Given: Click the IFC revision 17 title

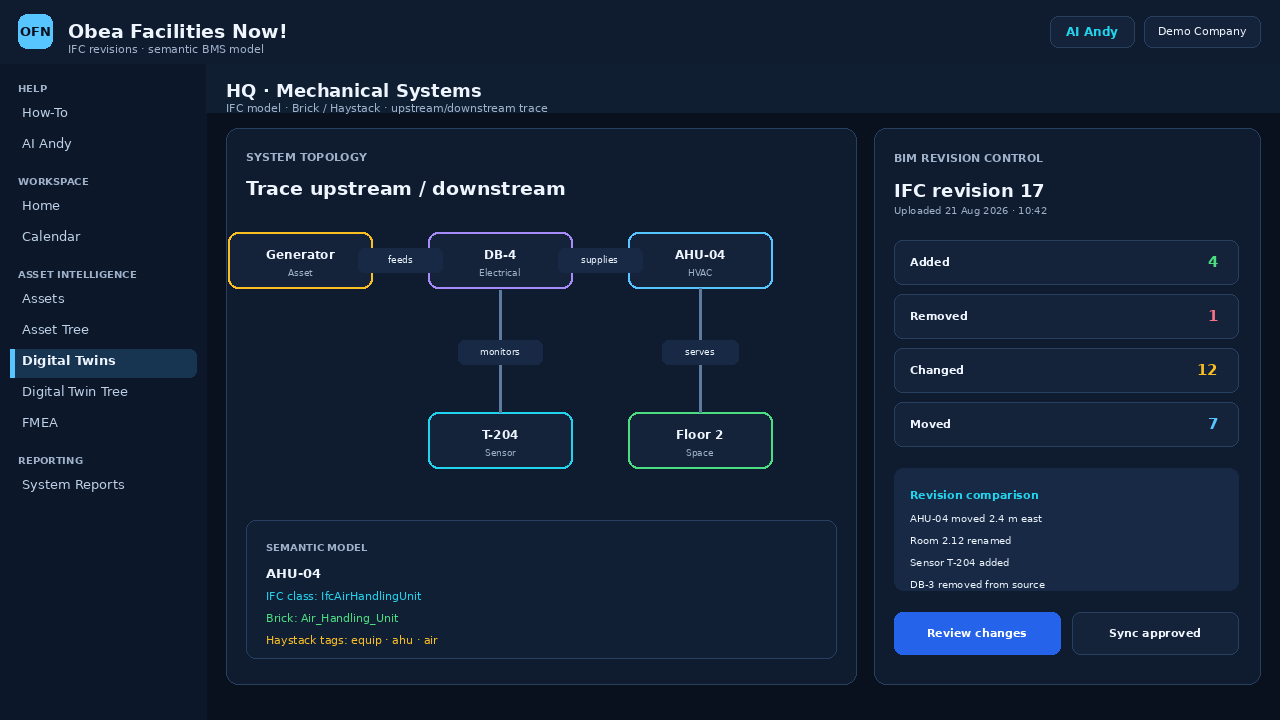Looking at the screenshot, I should point(969,191).
